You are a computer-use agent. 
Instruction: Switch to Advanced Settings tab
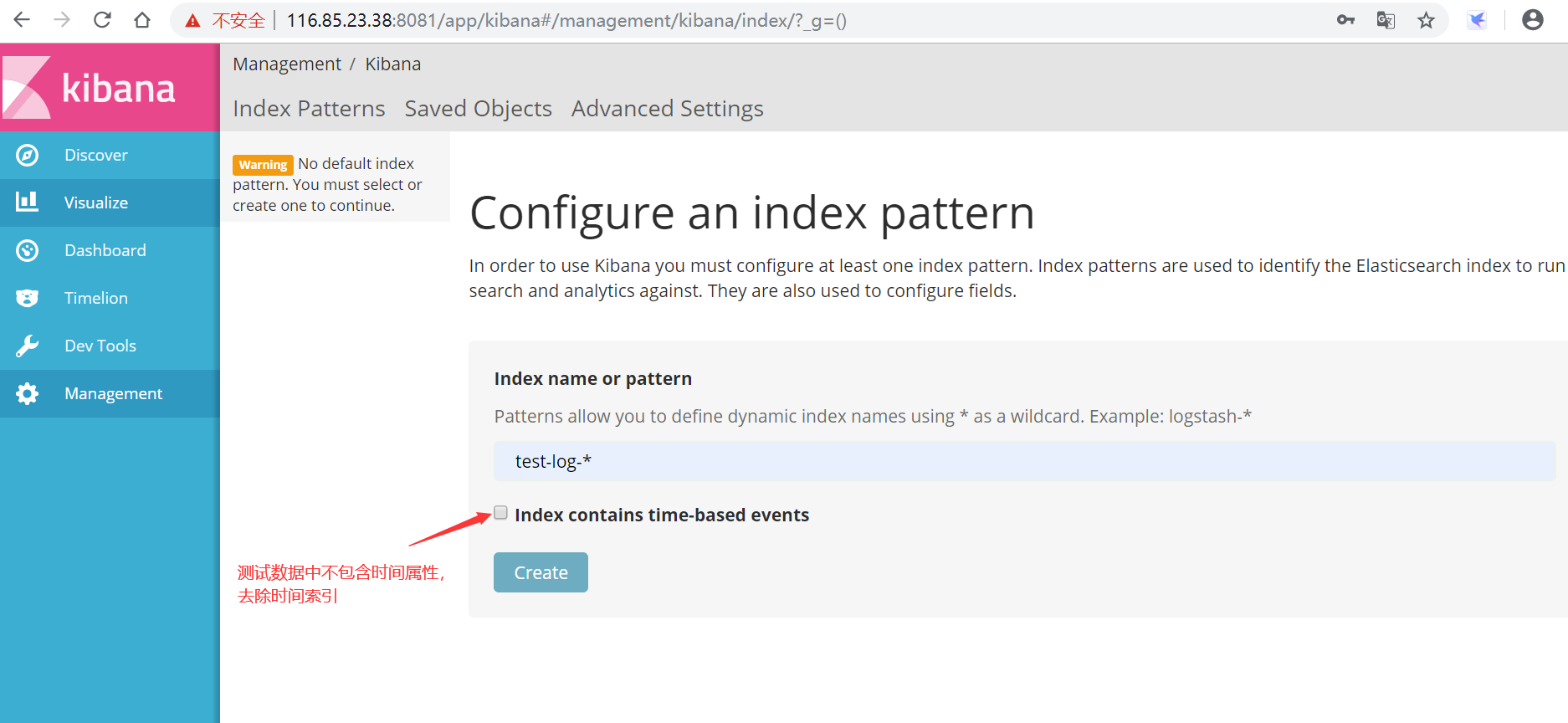tap(667, 109)
